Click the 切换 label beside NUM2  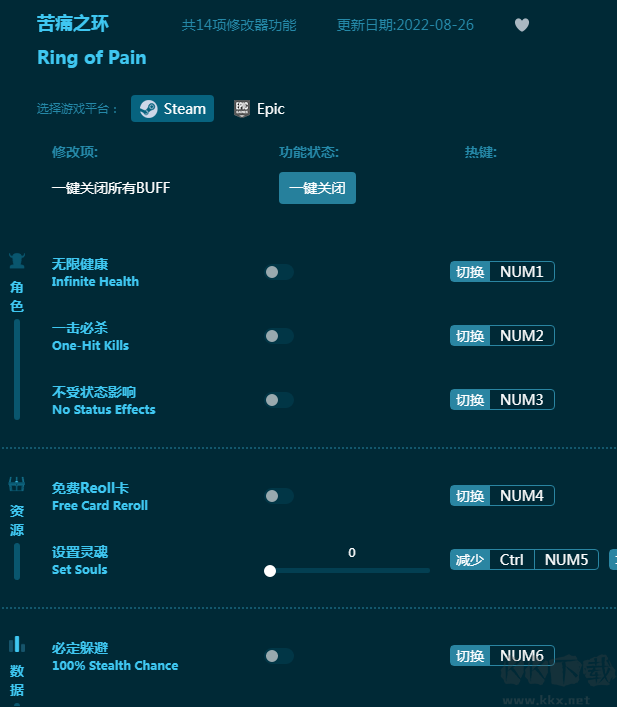[470, 336]
